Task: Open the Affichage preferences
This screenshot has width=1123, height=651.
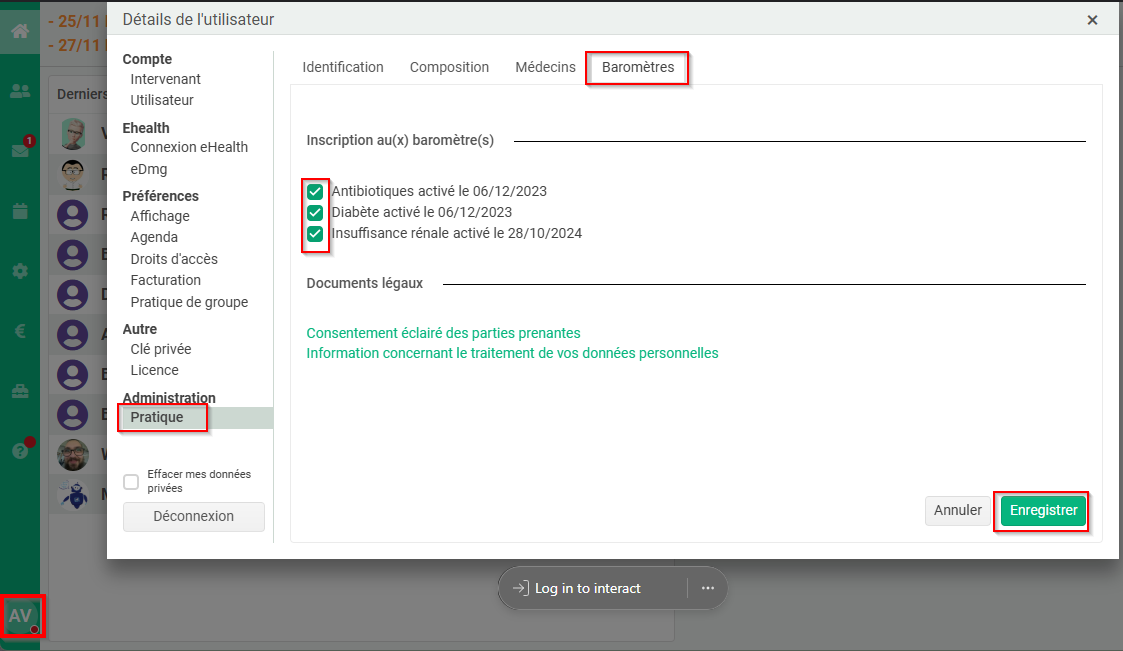Action: click(160, 216)
